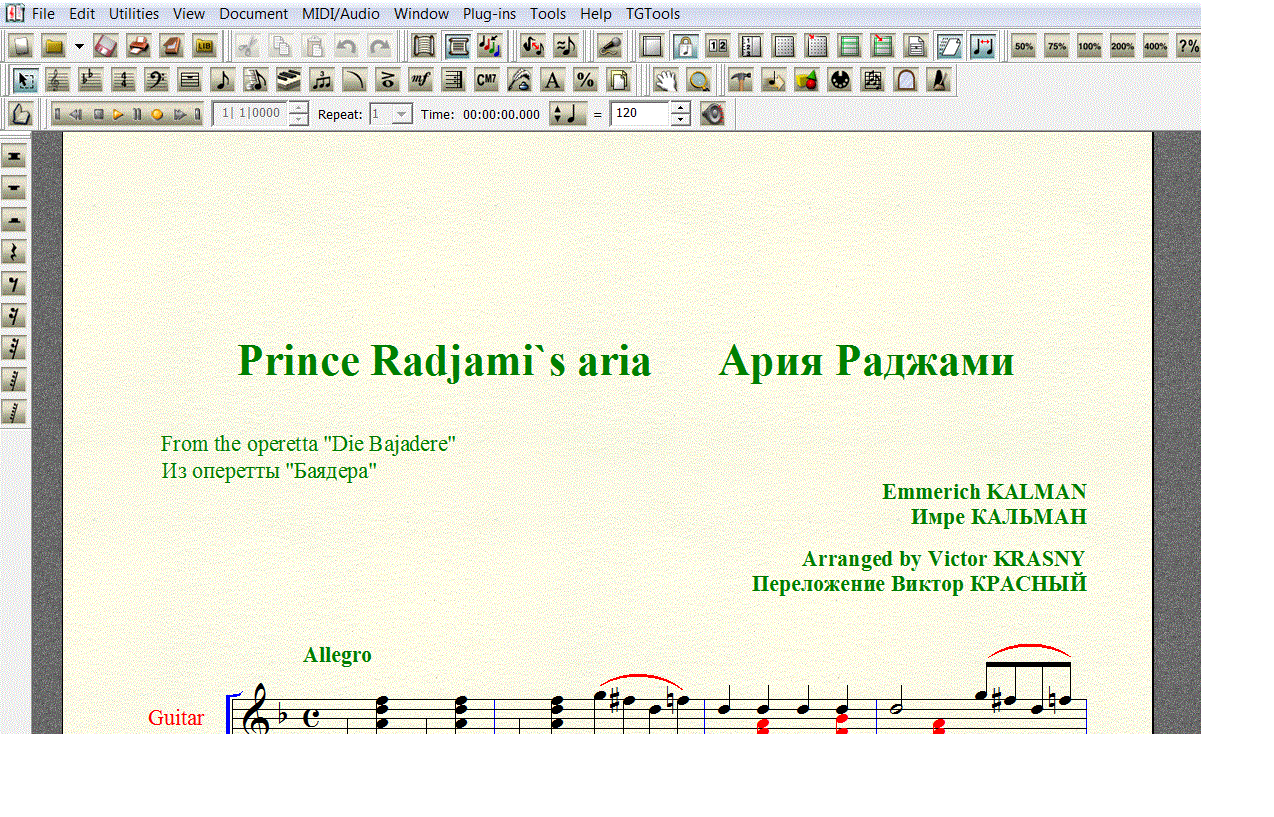Select the Tuplet tool
Screen dimensions: 1274x817
pos(321,80)
